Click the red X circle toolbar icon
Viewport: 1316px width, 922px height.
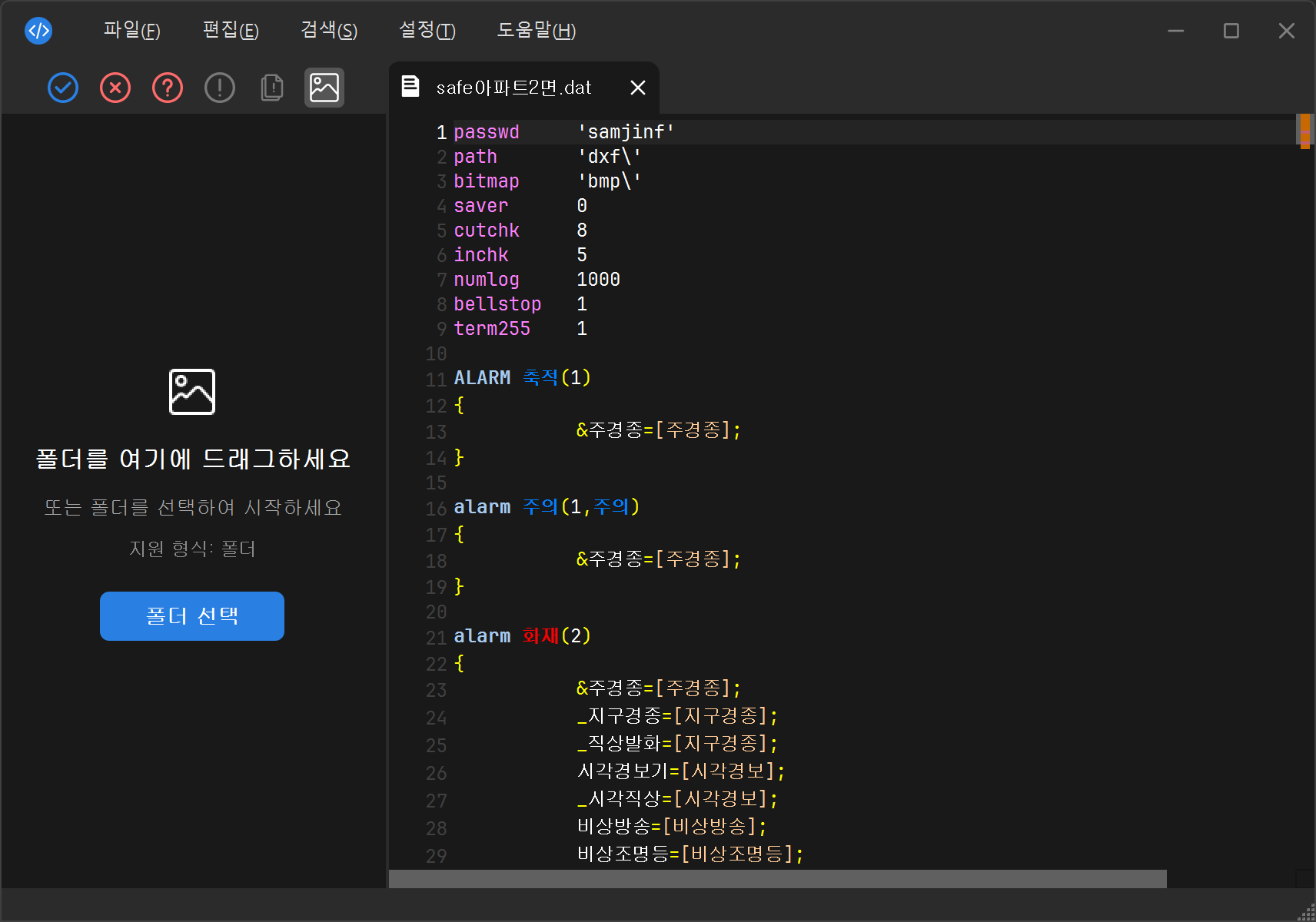(115, 88)
